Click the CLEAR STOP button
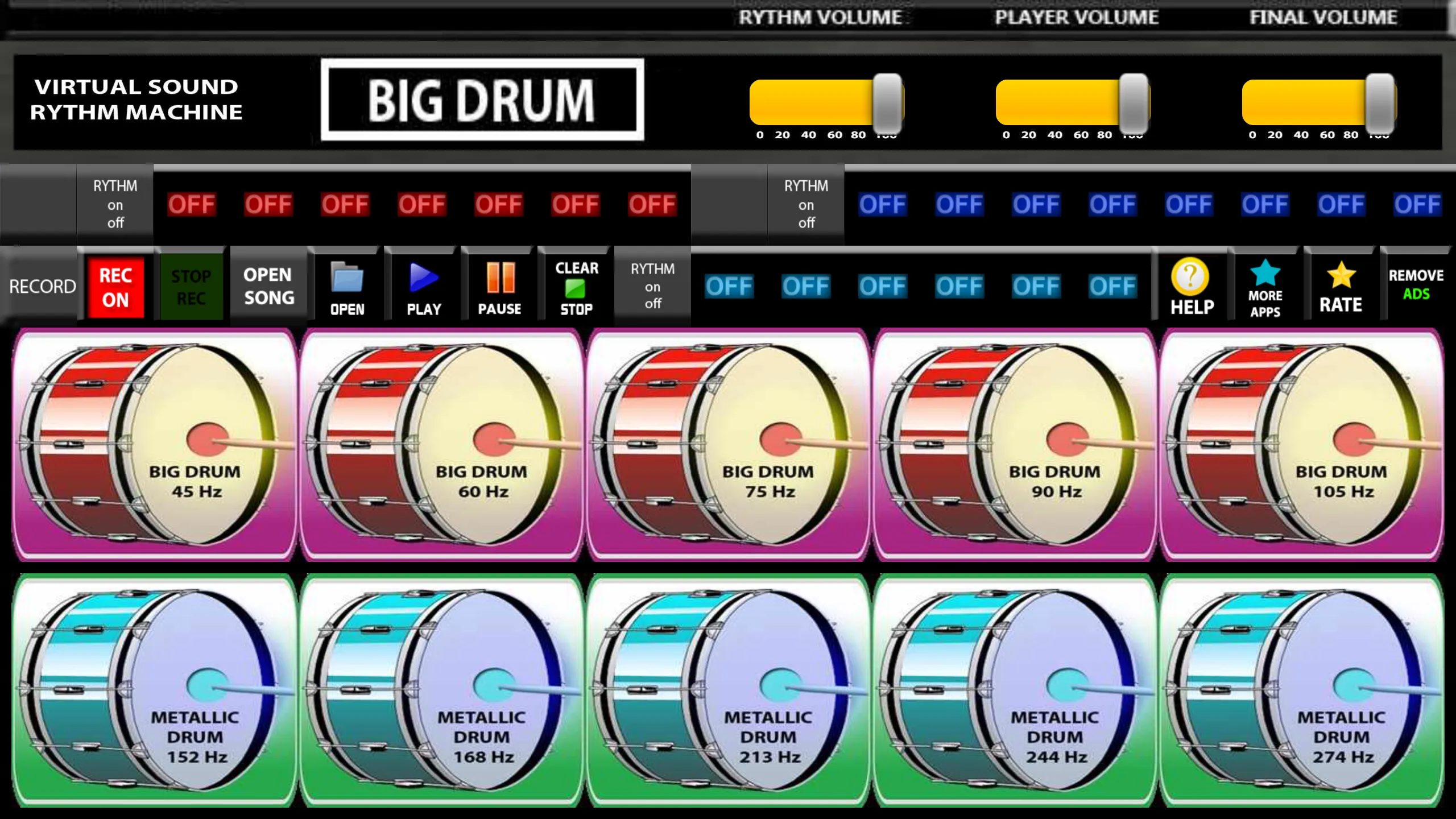Image resolution: width=1456 pixels, height=819 pixels. pos(575,287)
